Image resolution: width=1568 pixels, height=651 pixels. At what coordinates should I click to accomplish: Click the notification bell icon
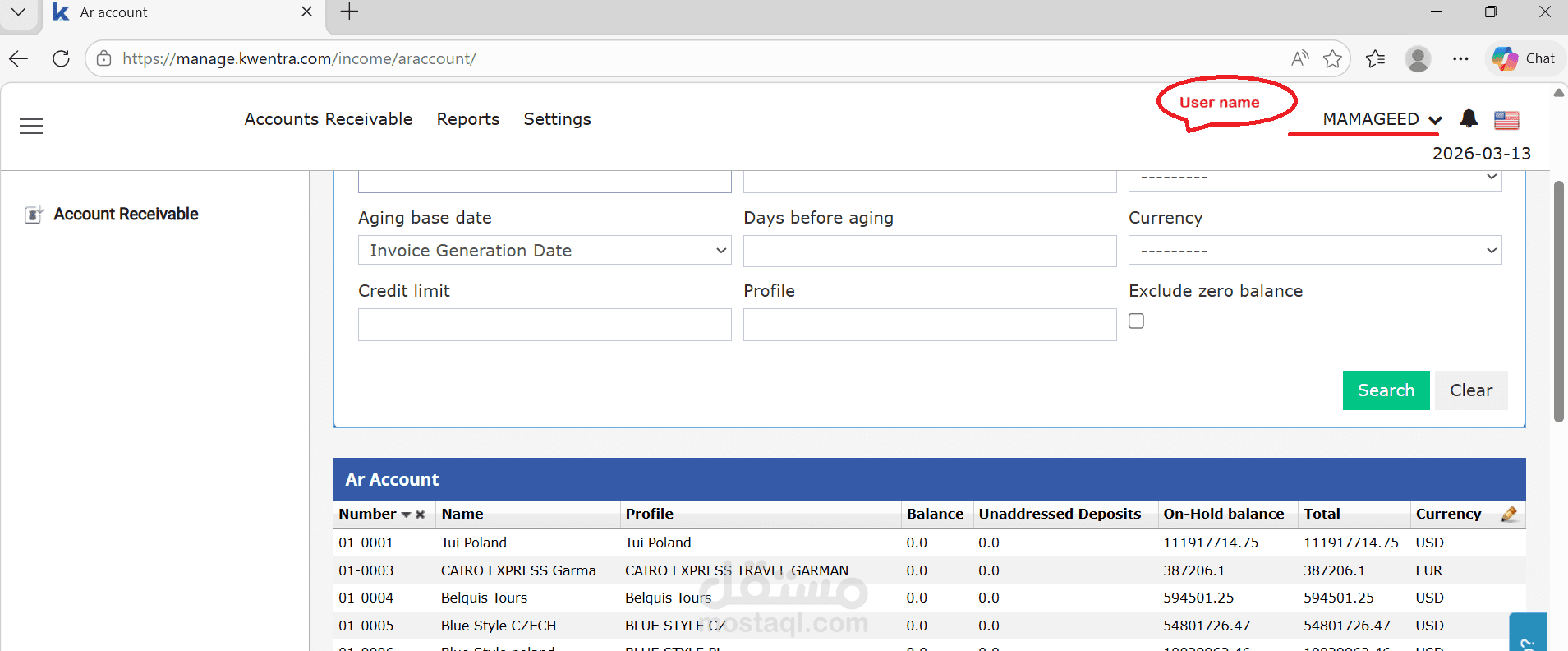pyautogui.click(x=1469, y=118)
